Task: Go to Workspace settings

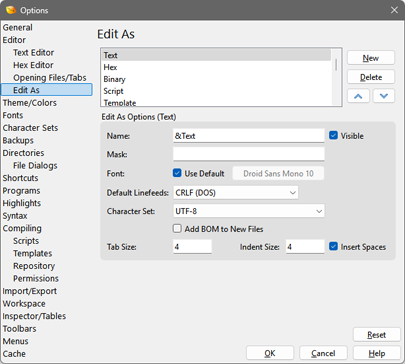Action: (x=24, y=304)
